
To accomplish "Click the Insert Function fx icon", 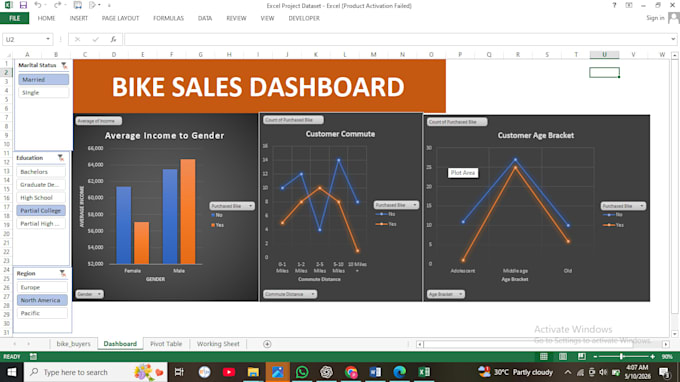I will pos(113,39).
